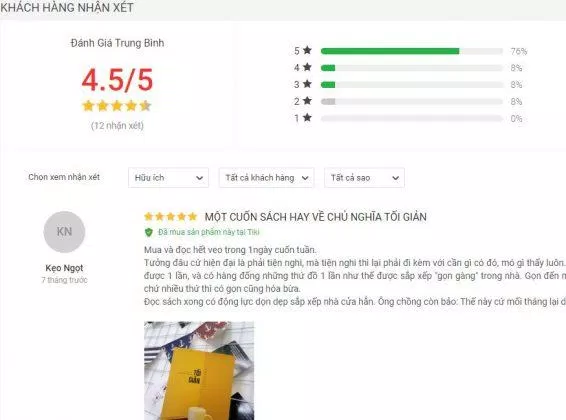Click the 4 star rating row icon
Screen dimensions: 566x420
point(307,67)
